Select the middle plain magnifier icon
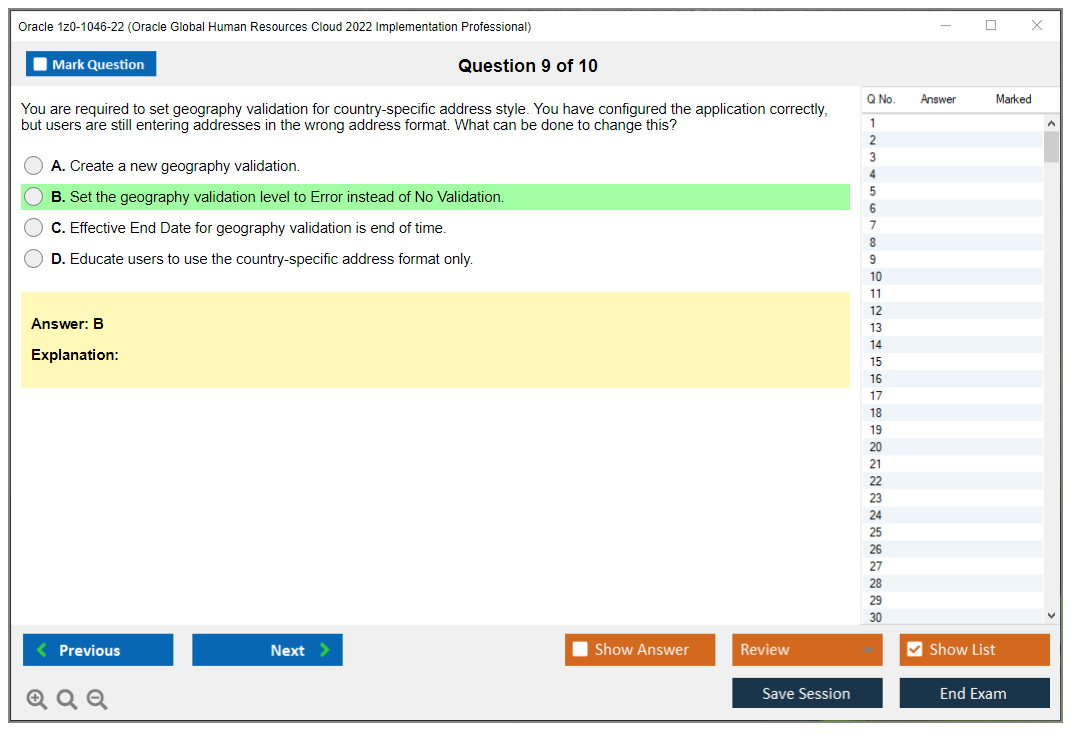This screenshot has width=1075, height=735. 66,699
